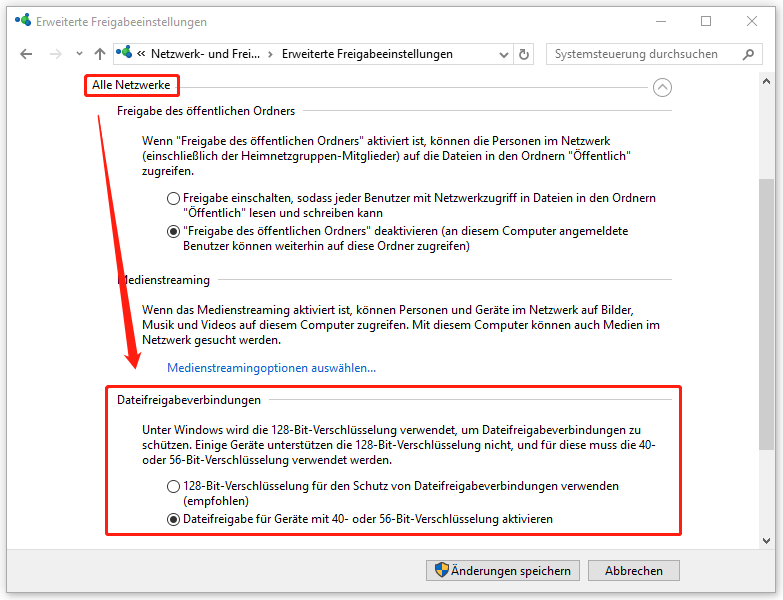The image size is (783, 600).
Task: Click scrollbar down arrow
Action: click(x=767, y=541)
